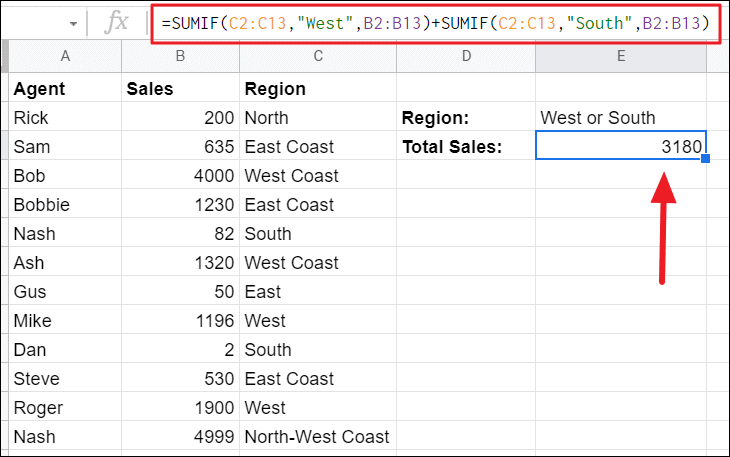Click the Total Sales result cell 3180
The height and width of the screenshot is (457, 730).
(x=620, y=147)
